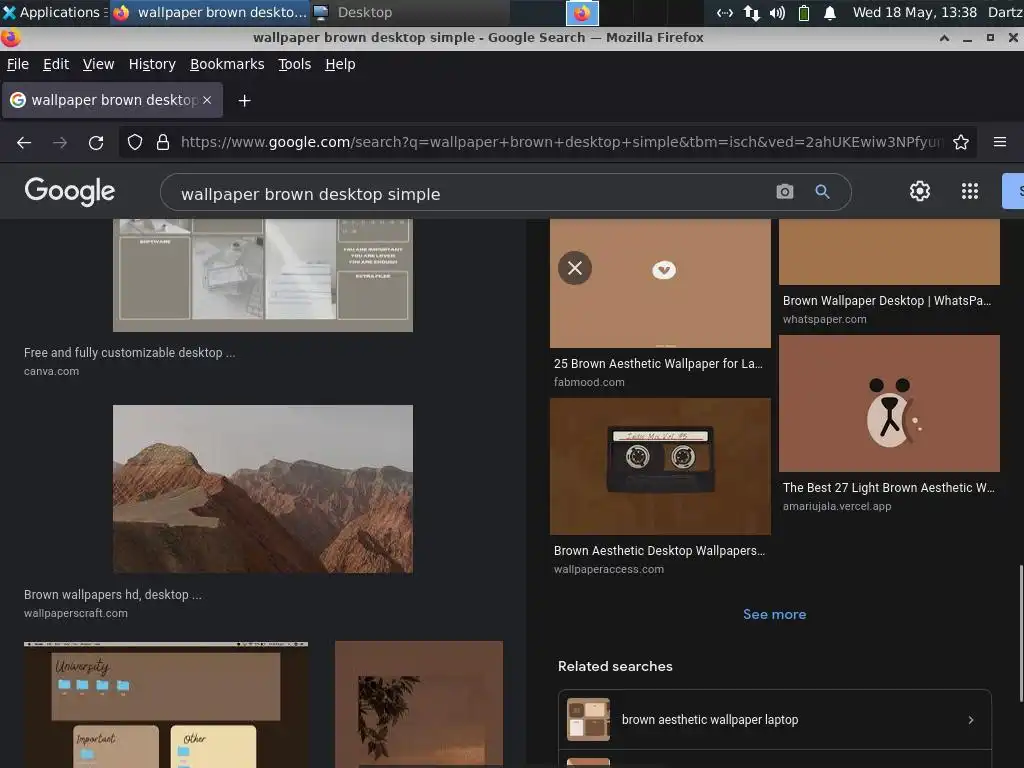Click the amariujala.vercel.app source text

point(837,506)
